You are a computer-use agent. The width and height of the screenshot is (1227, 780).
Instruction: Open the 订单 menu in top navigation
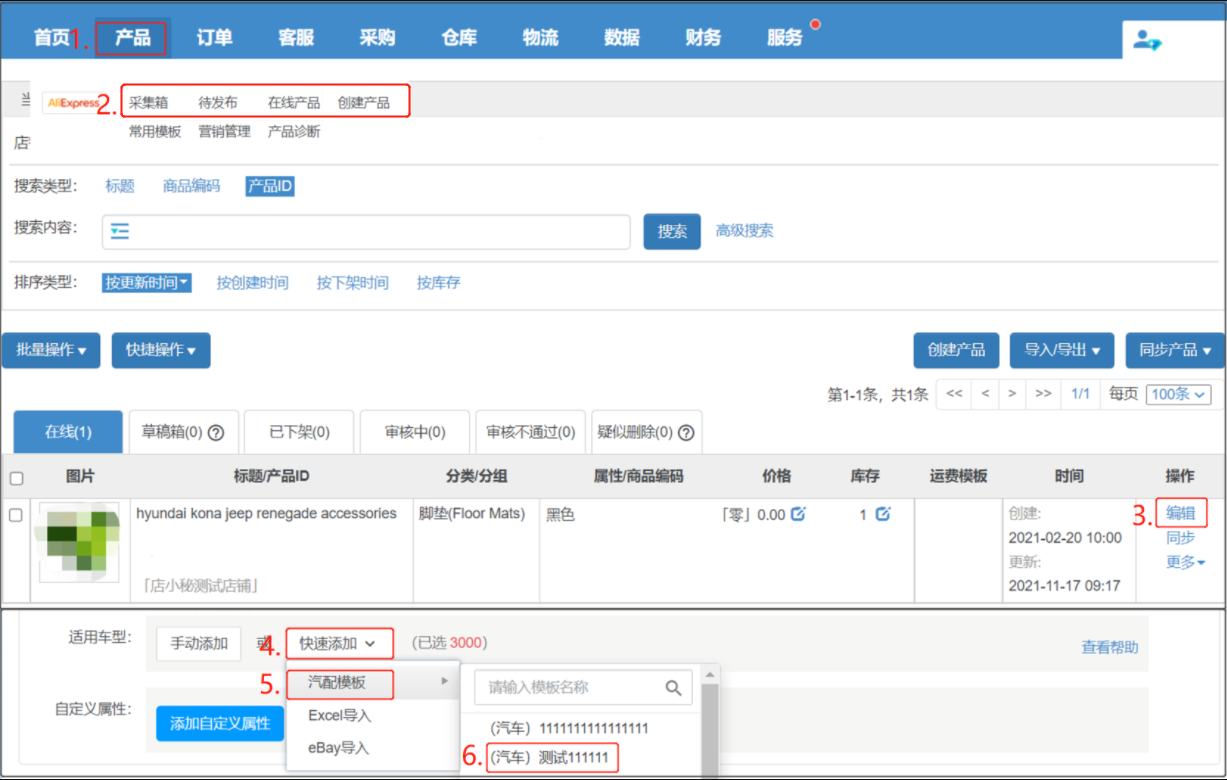(214, 38)
